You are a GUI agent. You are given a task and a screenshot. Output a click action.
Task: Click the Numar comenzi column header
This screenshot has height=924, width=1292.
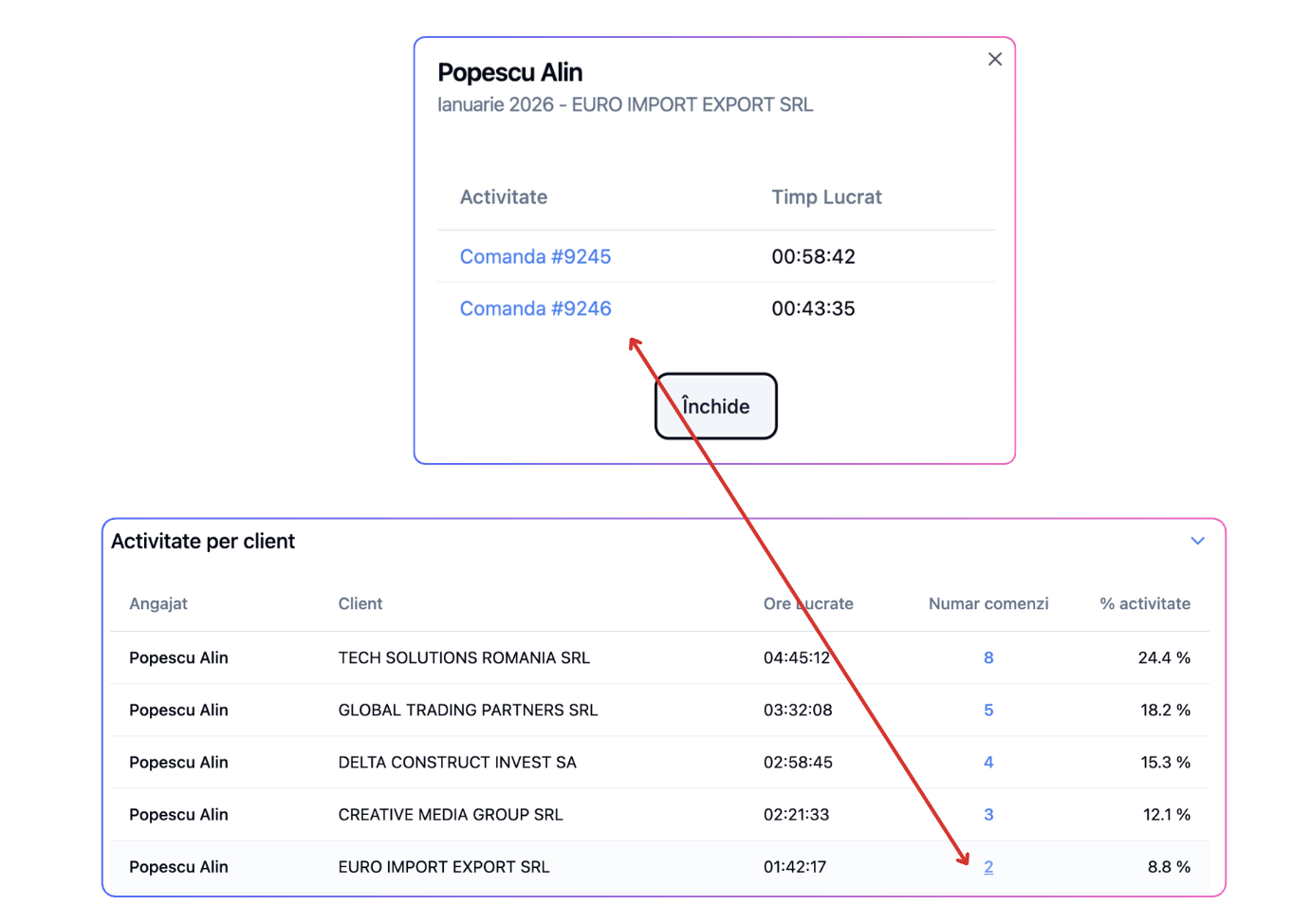(988, 603)
